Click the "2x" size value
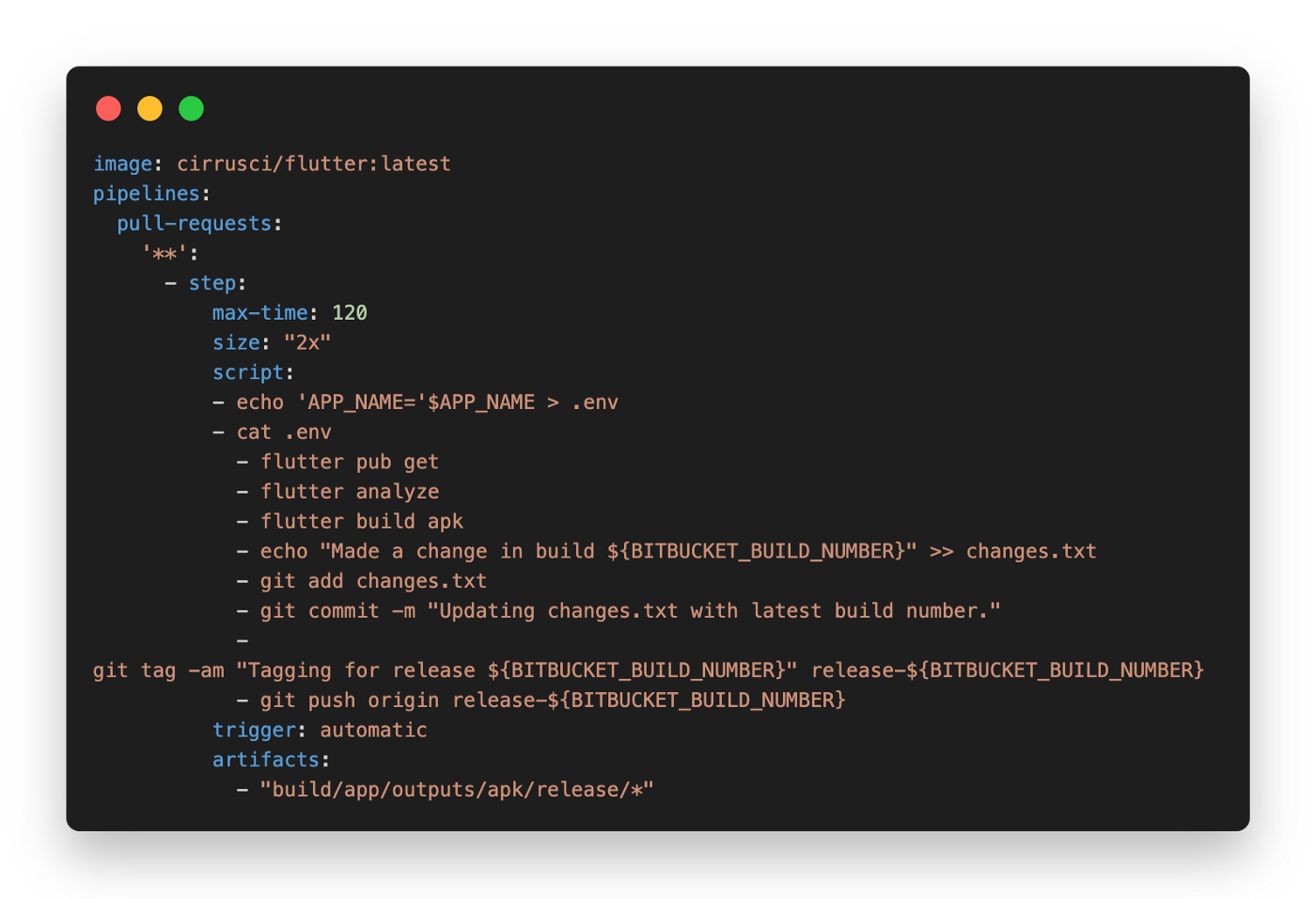 pyautogui.click(x=307, y=343)
